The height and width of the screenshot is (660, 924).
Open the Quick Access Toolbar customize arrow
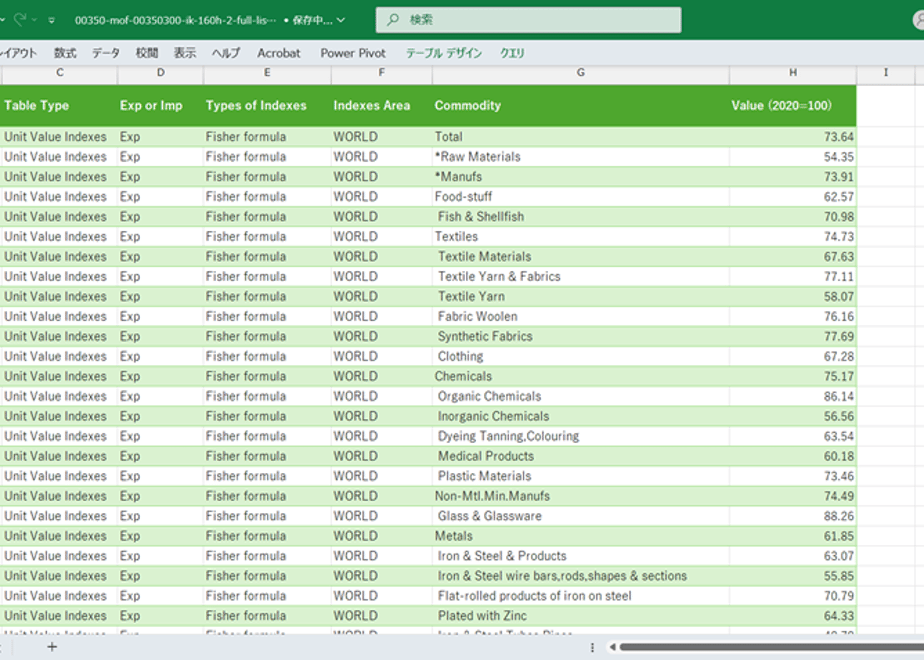(x=51, y=21)
